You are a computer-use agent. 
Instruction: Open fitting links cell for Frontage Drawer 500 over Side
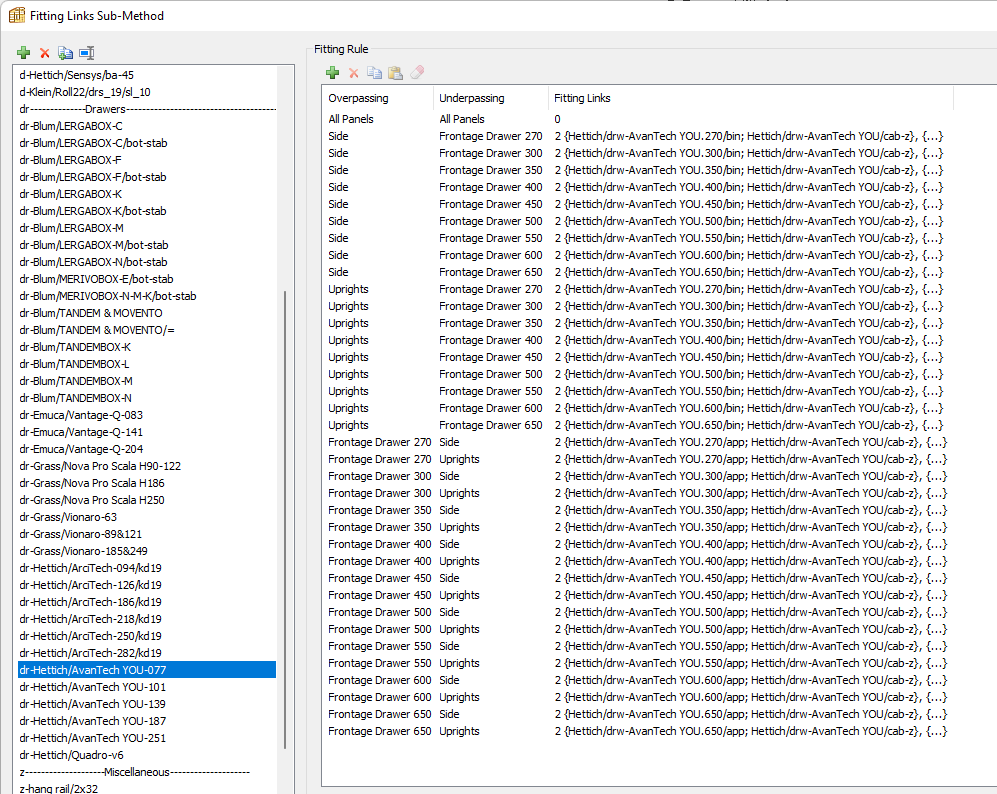[x=751, y=612]
